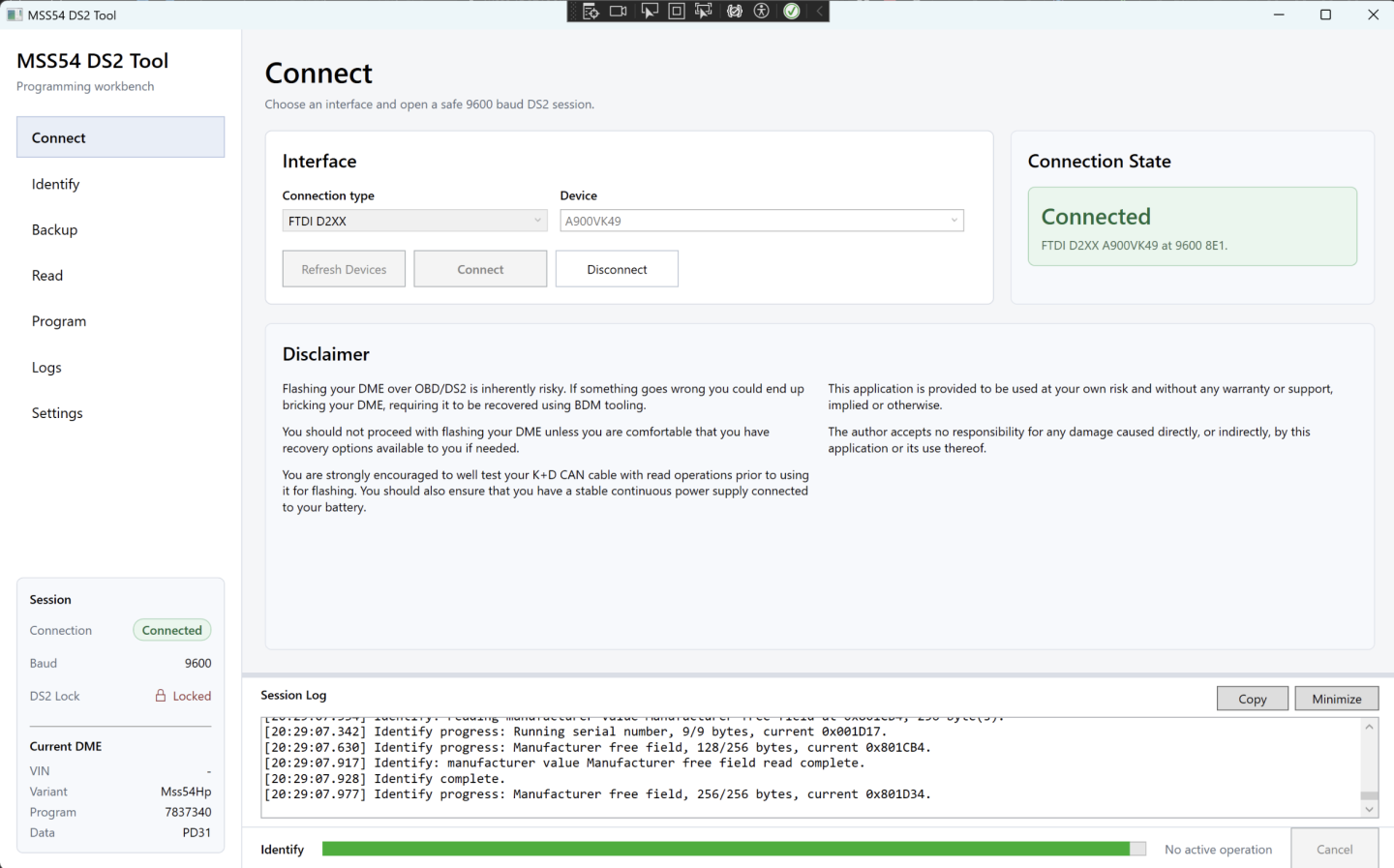Click the curly-braces Hot Reload icon
Viewport: 1394px width, 868px height.
click(x=735, y=12)
